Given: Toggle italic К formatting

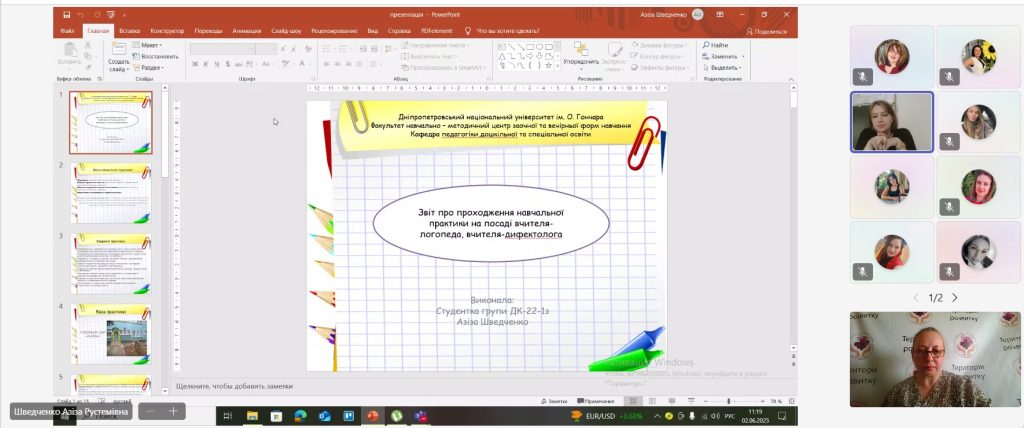Looking at the screenshot, I should coord(206,64).
